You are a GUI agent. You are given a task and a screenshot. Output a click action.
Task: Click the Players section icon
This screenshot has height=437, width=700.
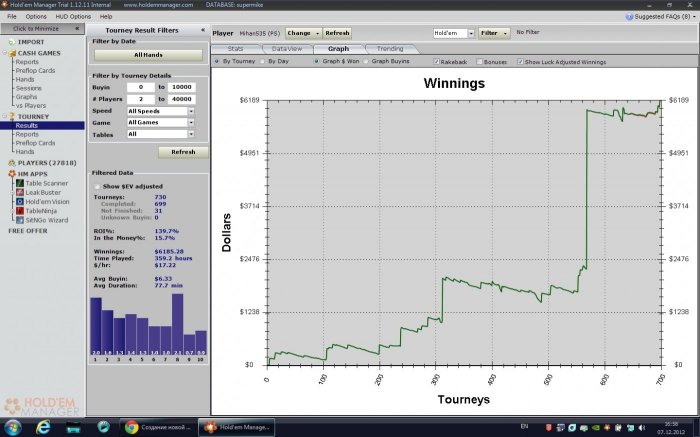point(12,163)
